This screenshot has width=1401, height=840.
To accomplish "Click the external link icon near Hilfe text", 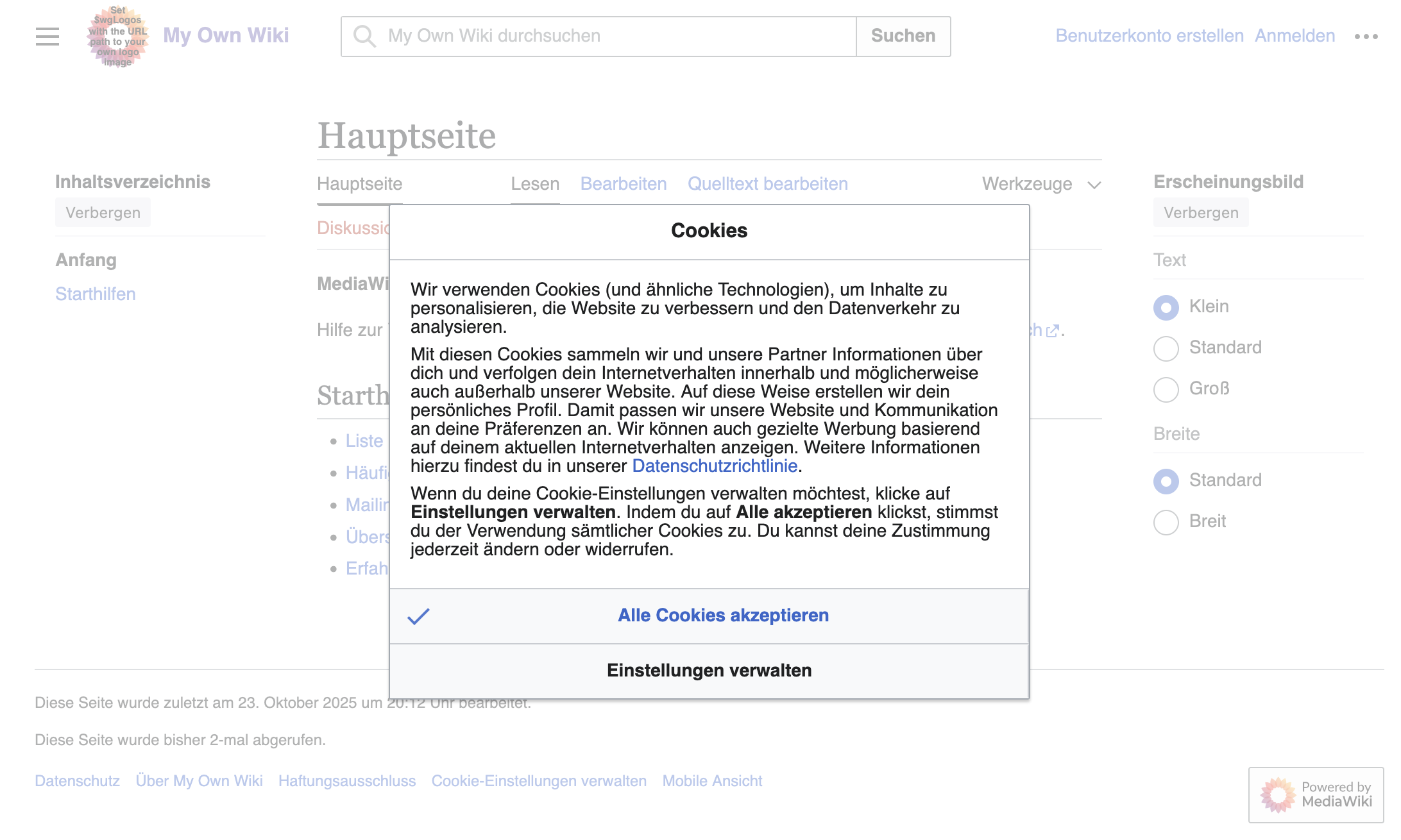I will [x=1052, y=331].
